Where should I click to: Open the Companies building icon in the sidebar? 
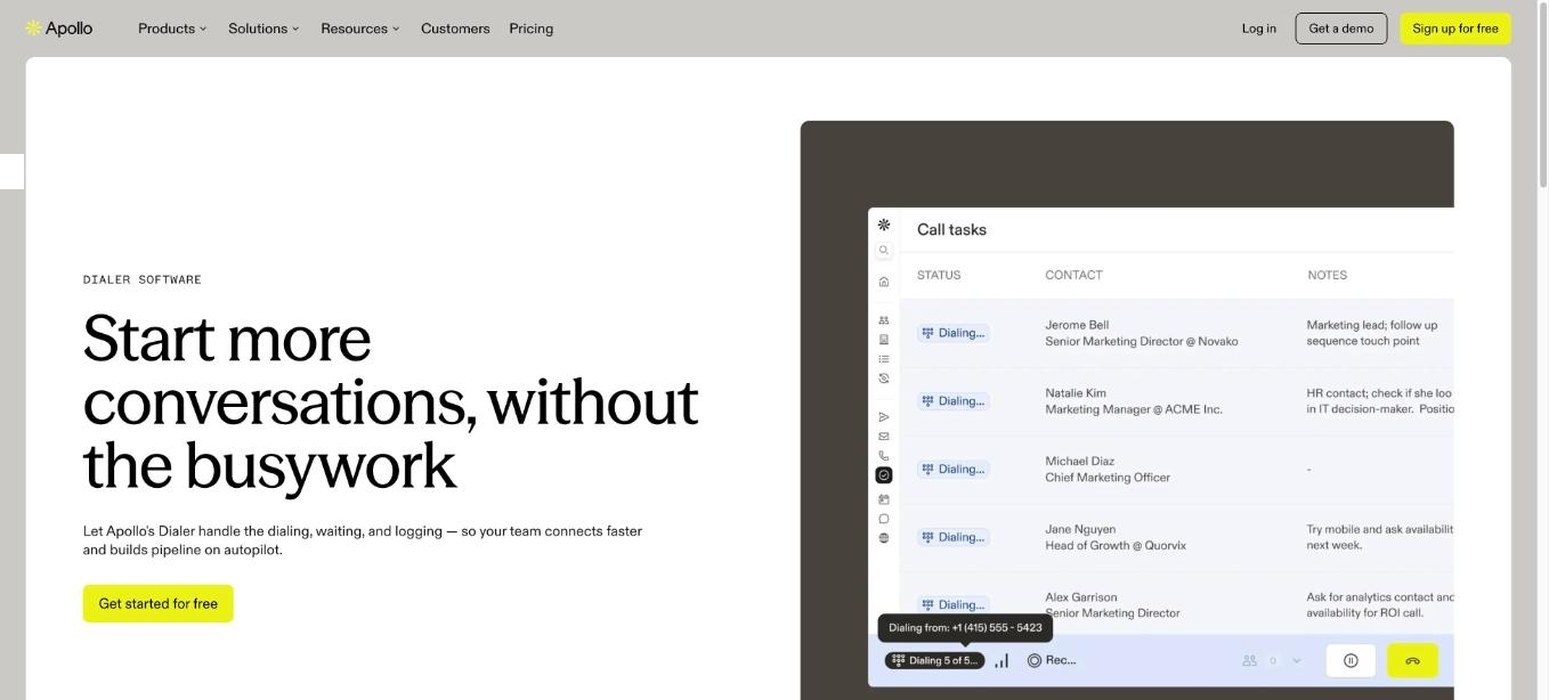point(884,339)
